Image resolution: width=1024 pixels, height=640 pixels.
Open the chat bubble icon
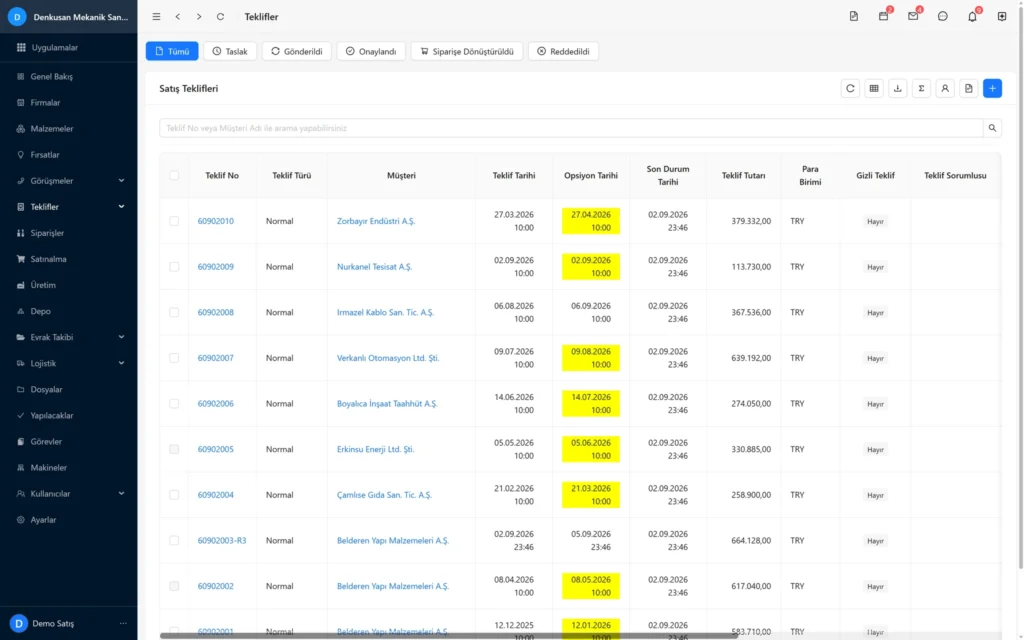(x=942, y=16)
